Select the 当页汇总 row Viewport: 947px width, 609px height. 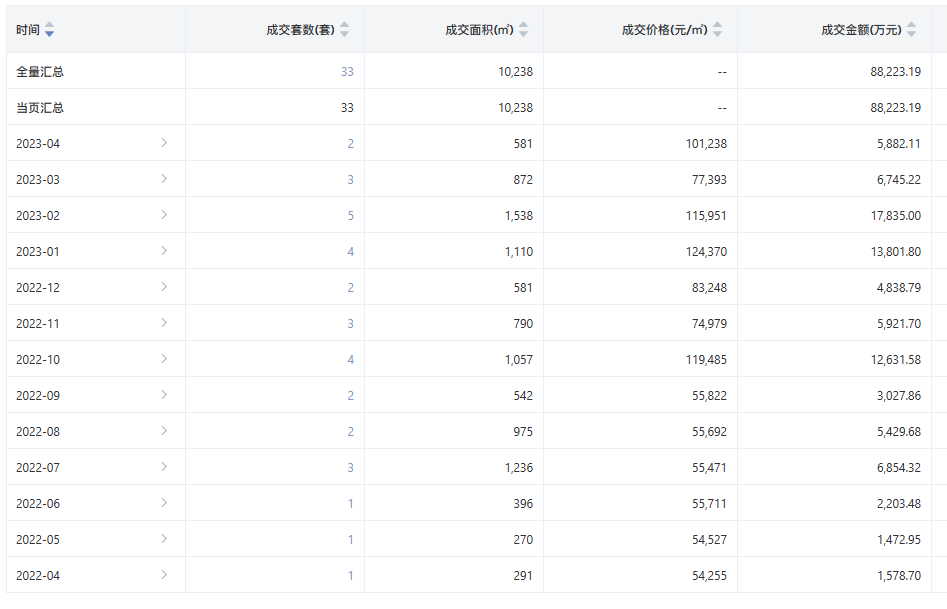[39, 107]
